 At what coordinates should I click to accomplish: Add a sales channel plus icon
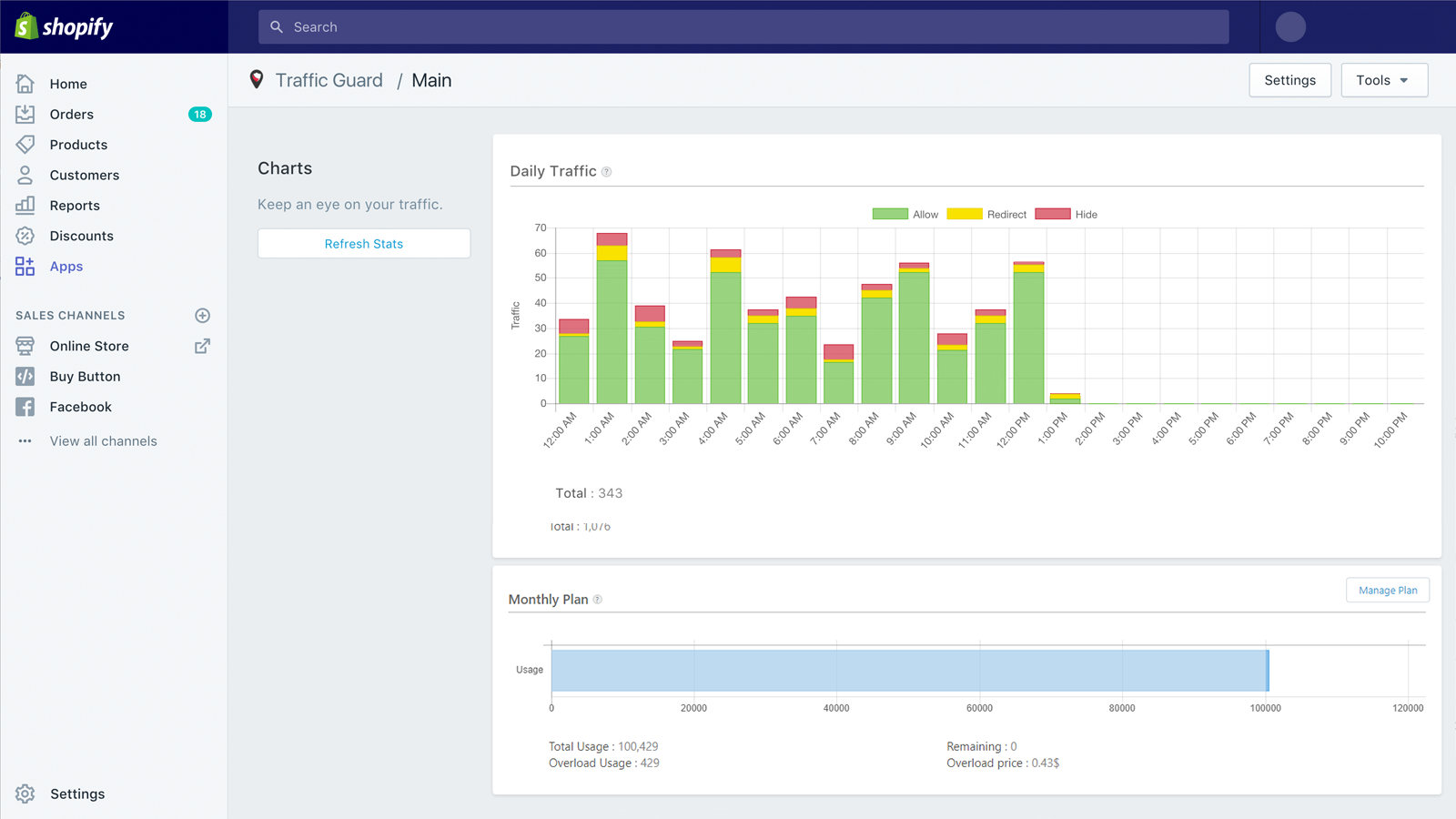point(202,316)
